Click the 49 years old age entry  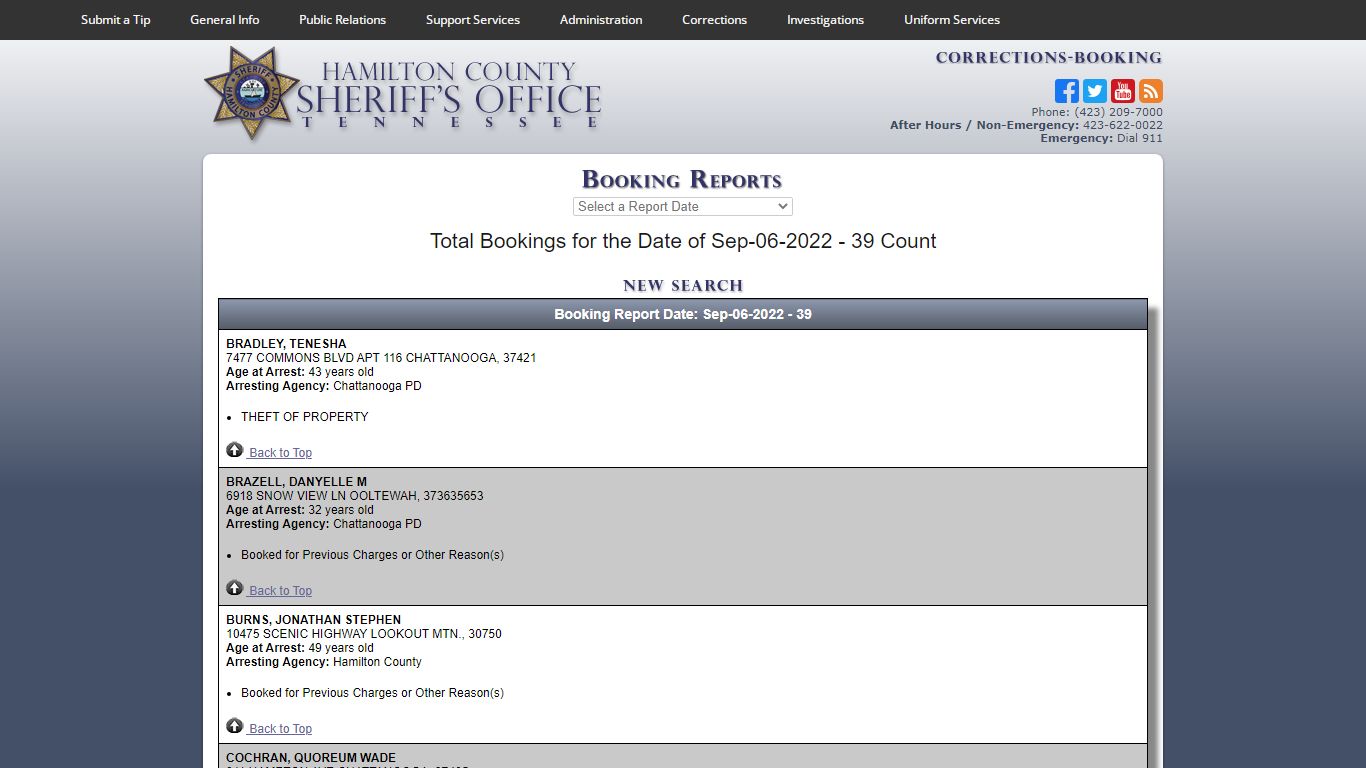point(341,648)
